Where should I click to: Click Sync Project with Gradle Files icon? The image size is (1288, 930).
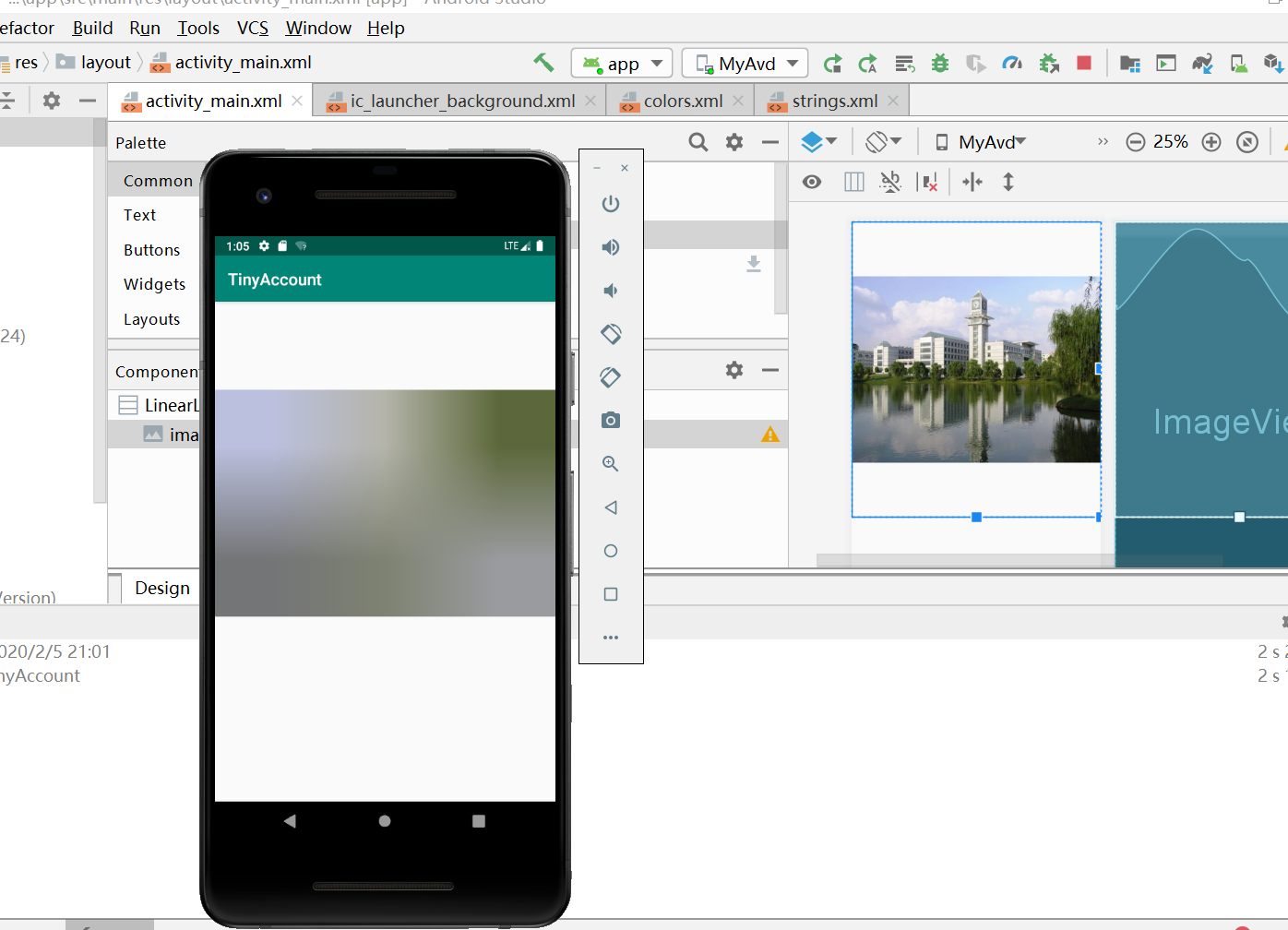point(1202,64)
